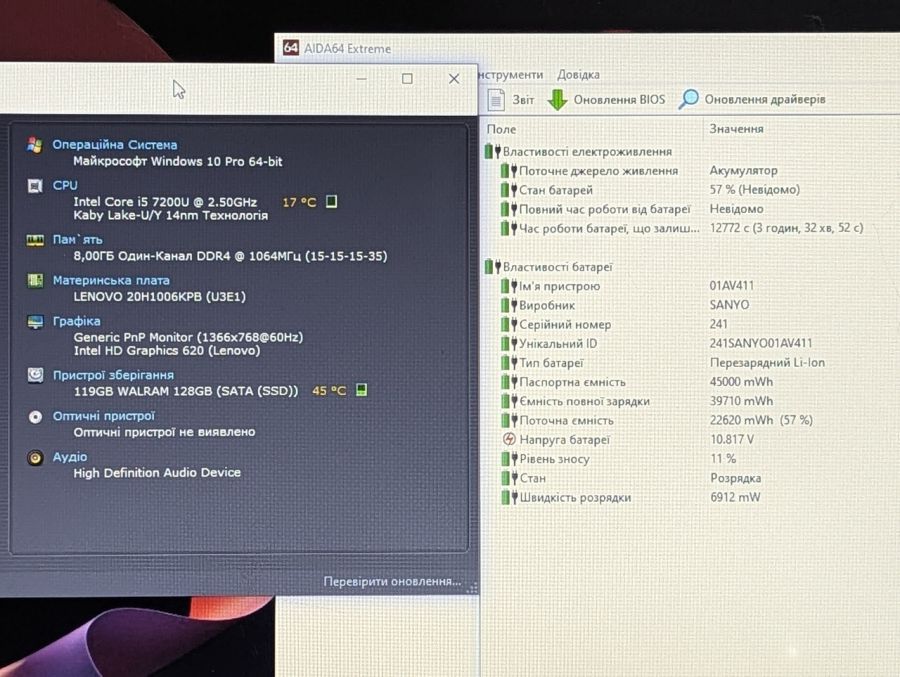The image size is (900, 677).
Task: Click the CPU temperature indicator icon at 17 °C
Action: coord(331,202)
